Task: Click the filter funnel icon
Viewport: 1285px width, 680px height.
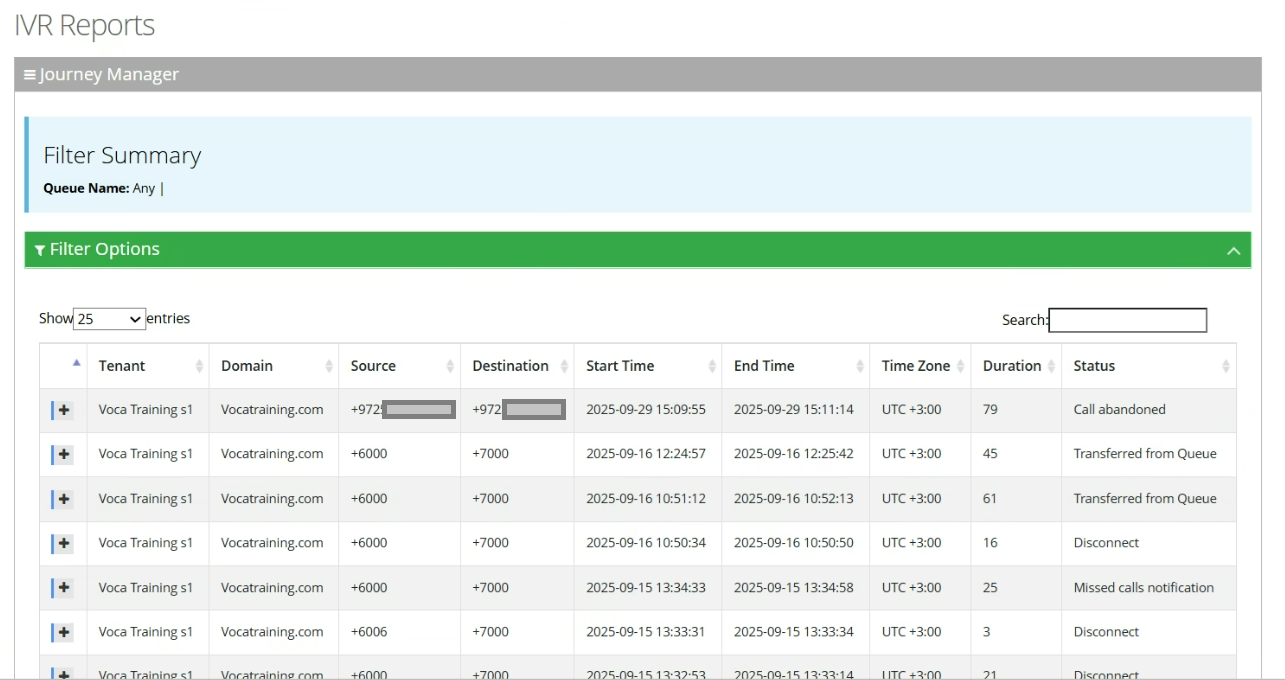Action: [40, 250]
